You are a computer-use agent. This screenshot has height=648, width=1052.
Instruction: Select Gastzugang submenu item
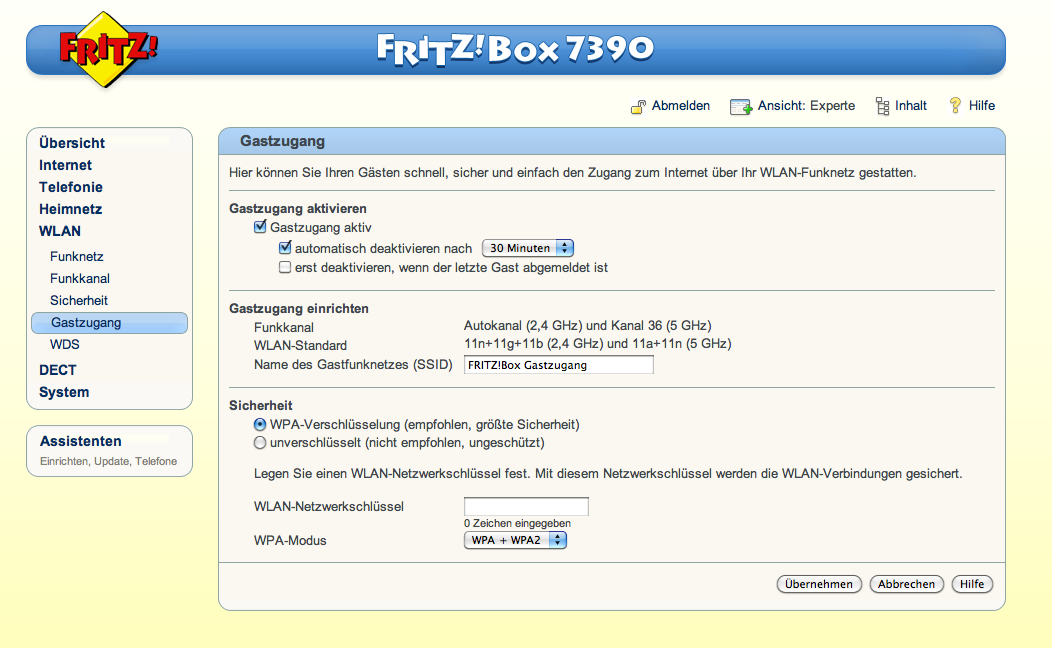click(109, 323)
